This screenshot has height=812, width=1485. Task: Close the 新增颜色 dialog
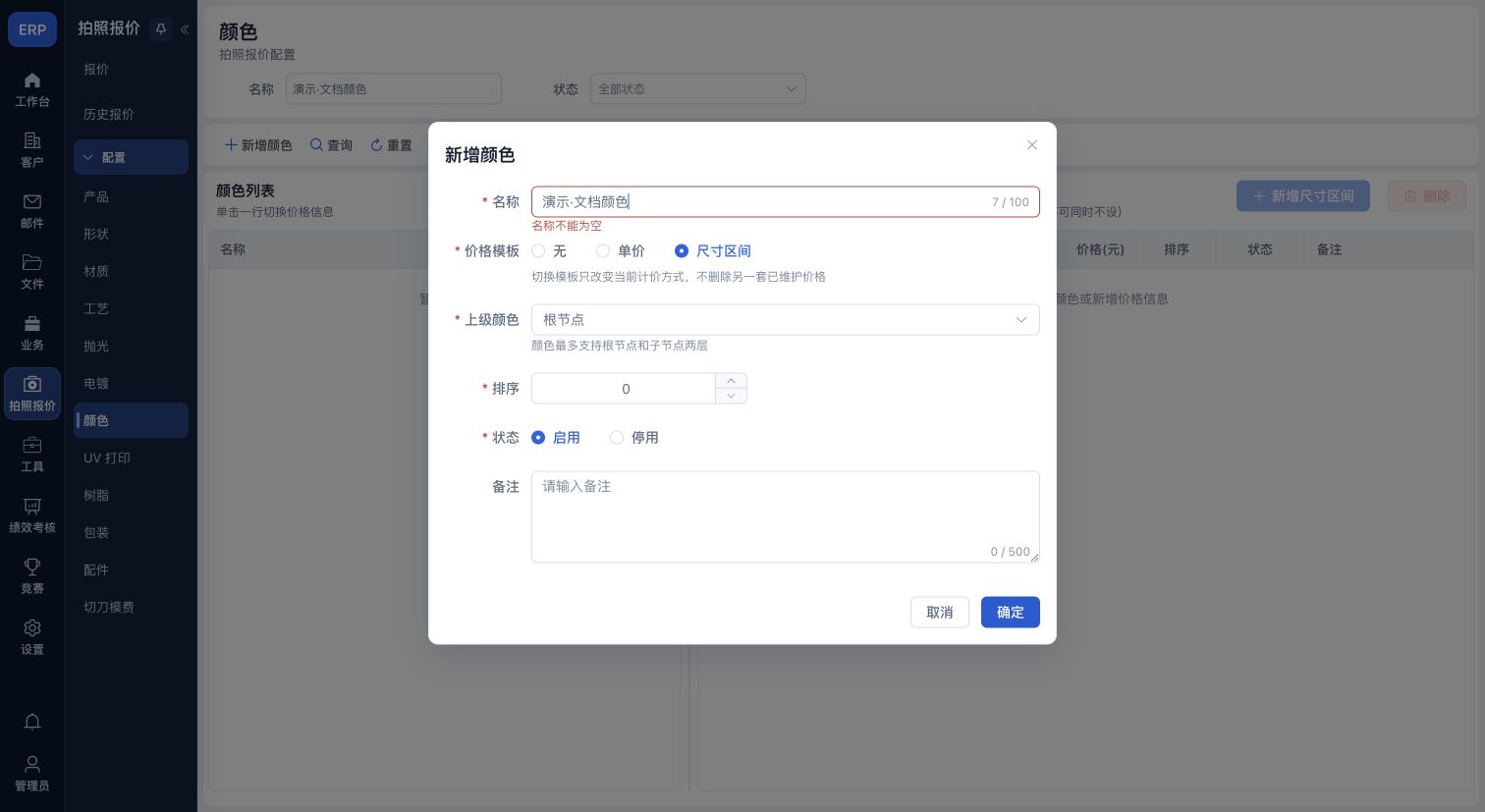[1032, 144]
